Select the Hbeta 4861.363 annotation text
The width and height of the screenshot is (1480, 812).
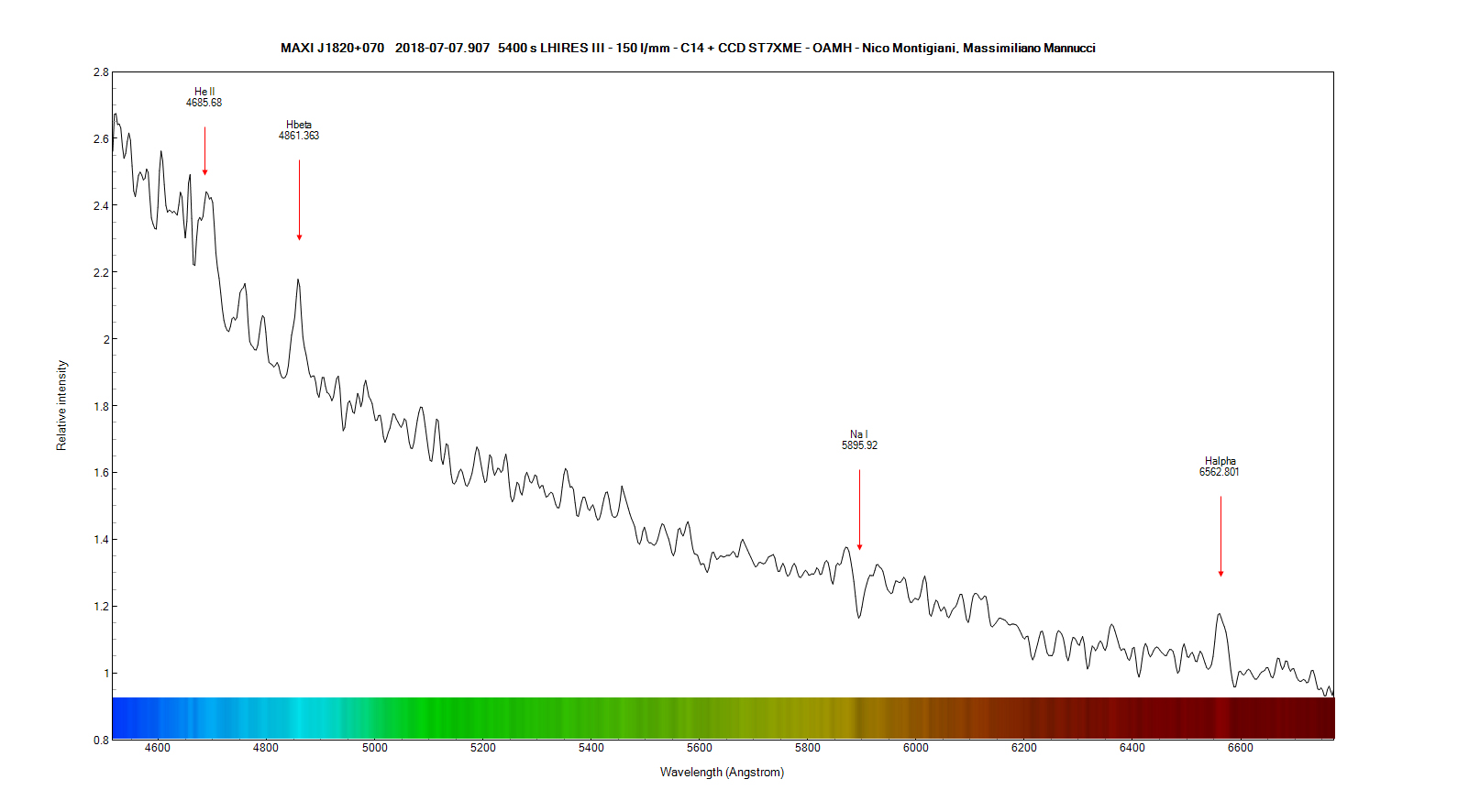point(299,130)
